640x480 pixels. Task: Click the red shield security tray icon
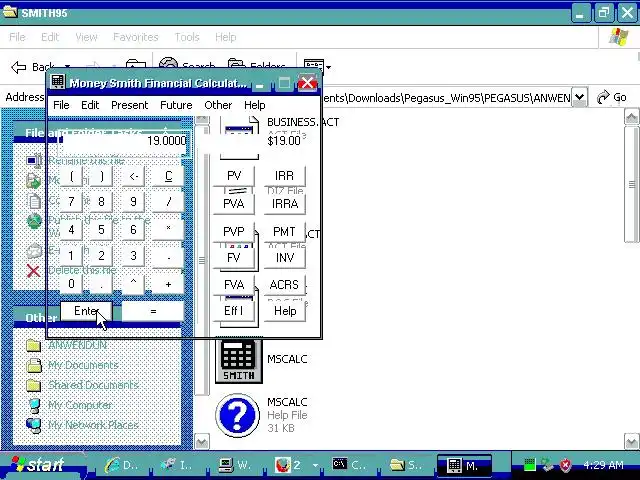(566, 464)
